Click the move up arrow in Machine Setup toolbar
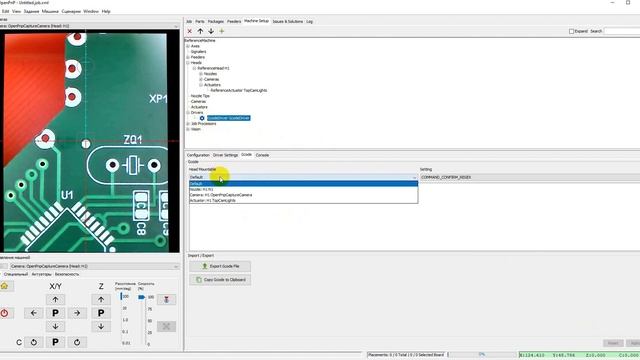The height and width of the screenshot is (360, 640). (x=200, y=31)
